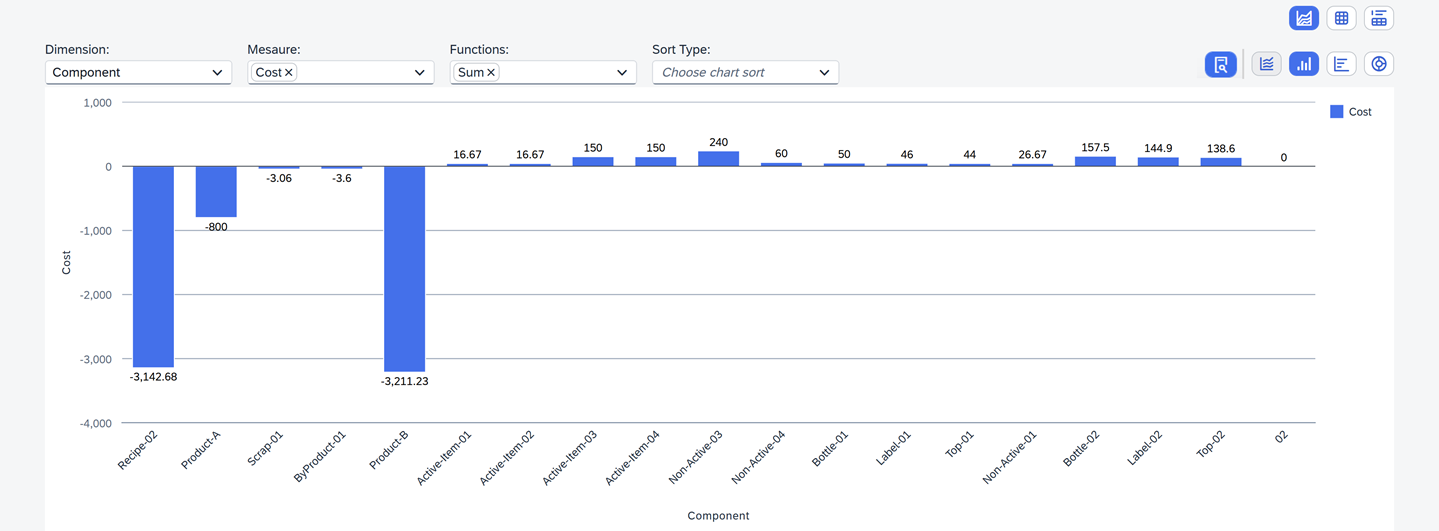Switch to the chart view icon

tap(1303, 18)
